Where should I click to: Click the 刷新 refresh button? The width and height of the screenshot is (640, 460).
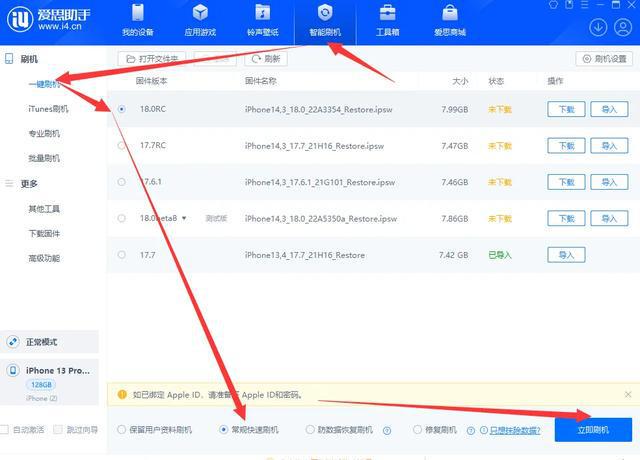266,59
